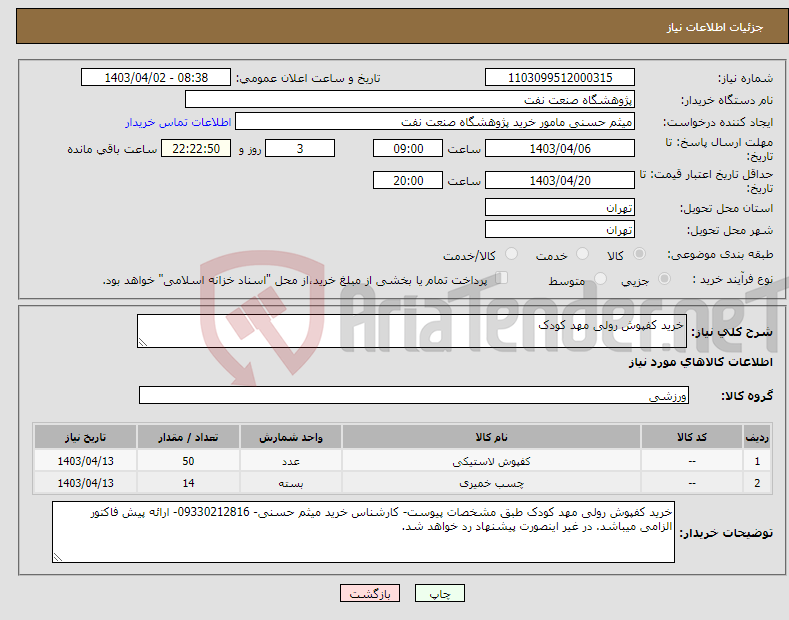789x620 pixels.
Task: Select the کالا radio button
Action: click(x=639, y=254)
